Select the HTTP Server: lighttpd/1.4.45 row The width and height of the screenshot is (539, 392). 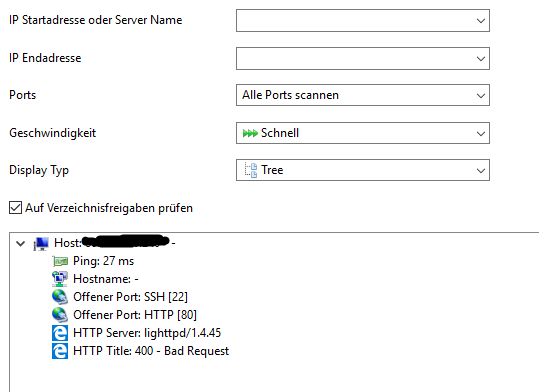[x=147, y=333]
